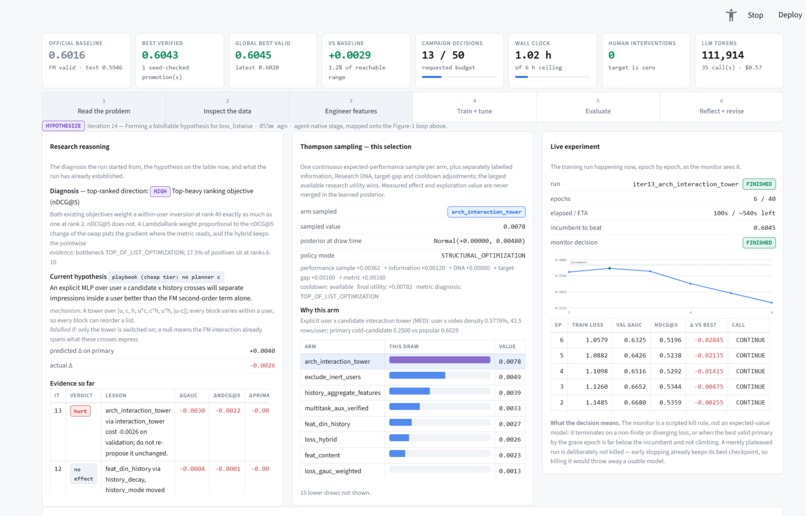Viewport: 806px width, 516px height.
Task: Open the Evaluate step tab
Action: point(598,107)
